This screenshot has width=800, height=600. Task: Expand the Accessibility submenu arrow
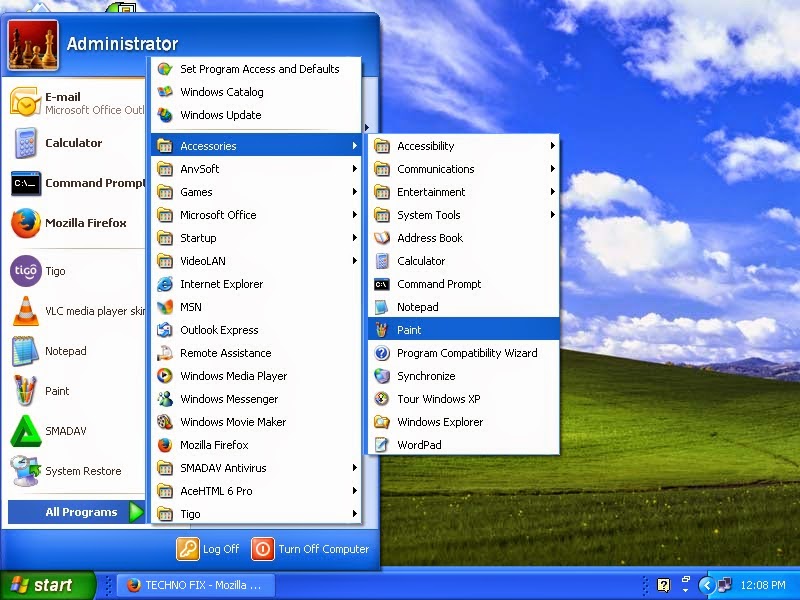553,146
